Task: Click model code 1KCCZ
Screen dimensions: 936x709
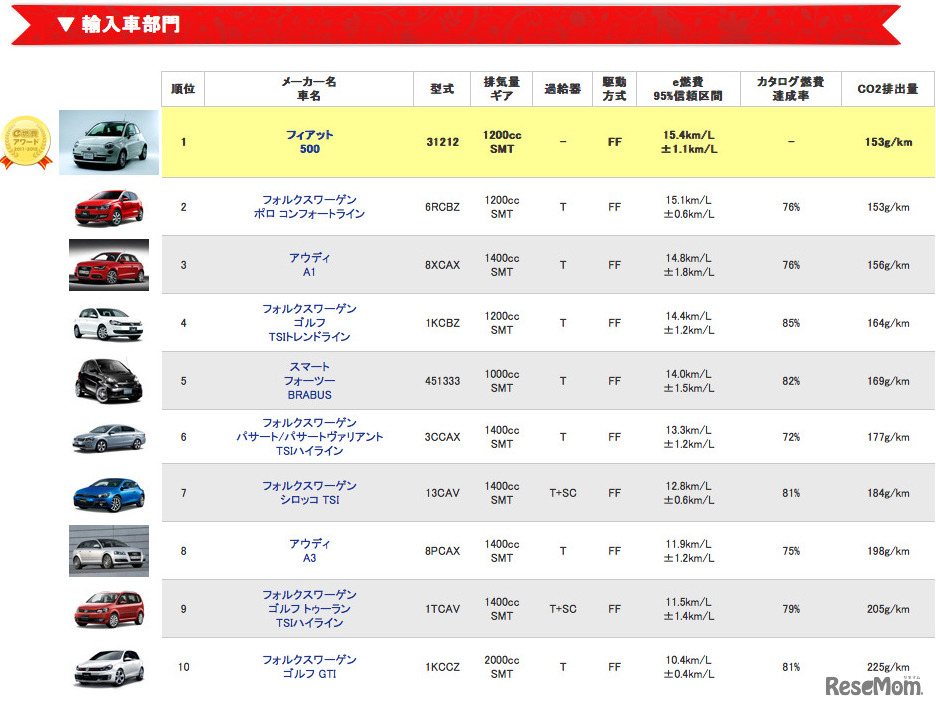Action: click(x=442, y=667)
